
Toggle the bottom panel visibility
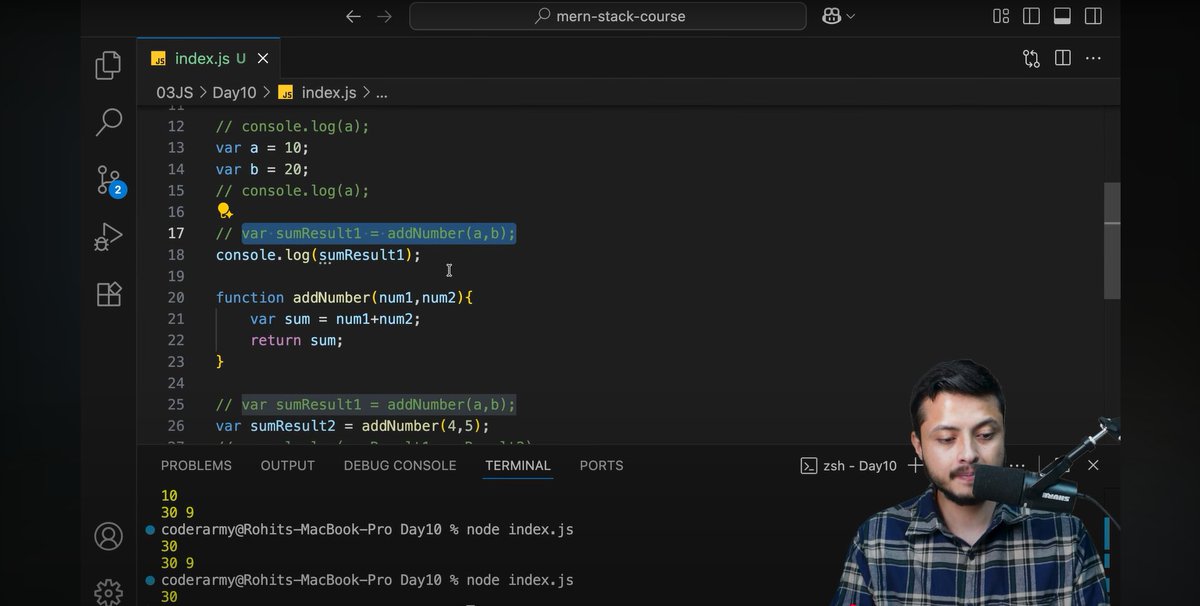[1062, 16]
